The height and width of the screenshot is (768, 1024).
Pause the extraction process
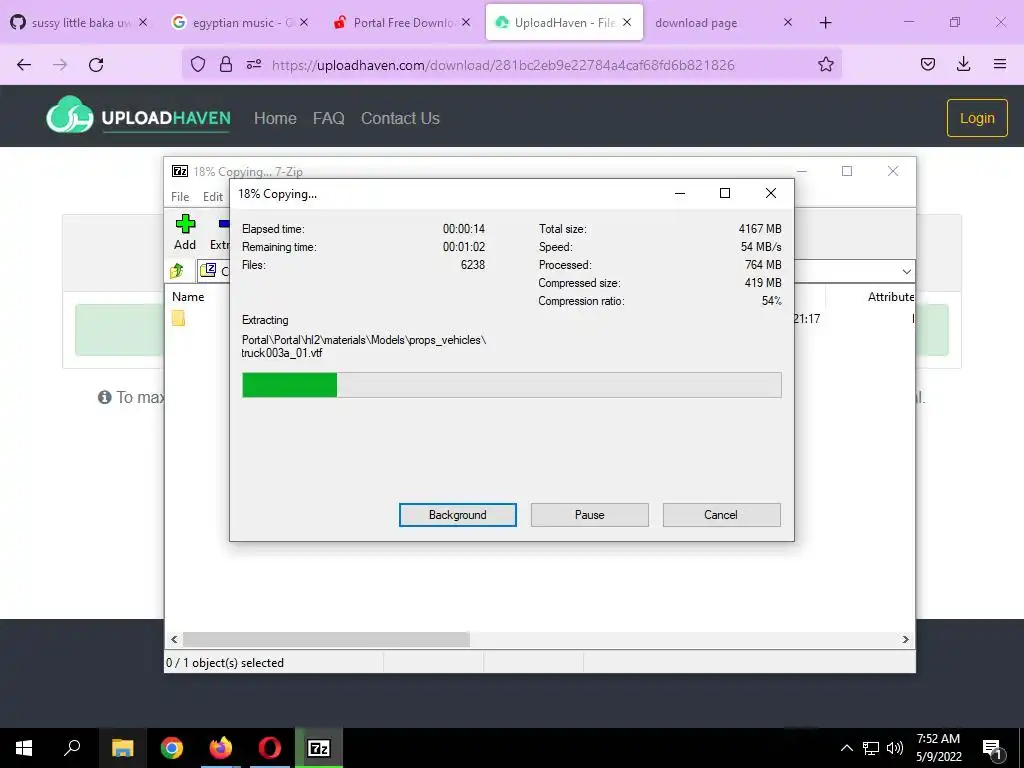tap(589, 515)
